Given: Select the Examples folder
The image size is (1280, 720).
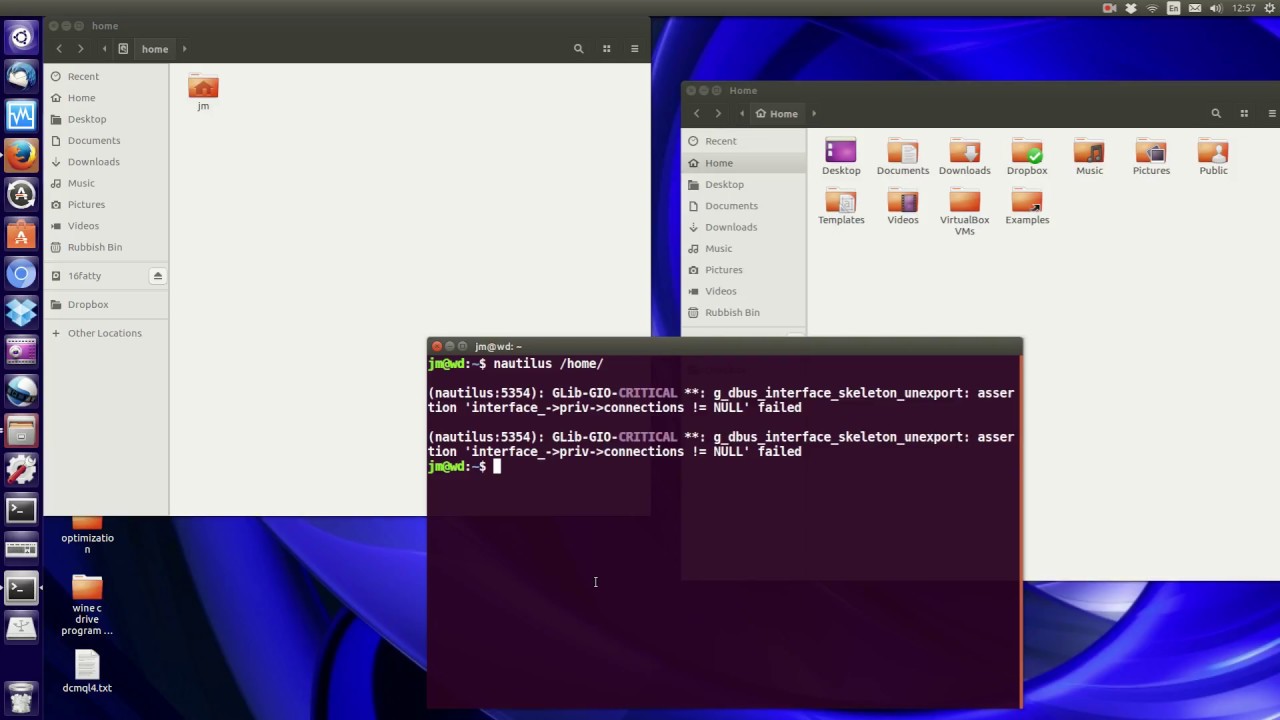Looking at the screenshot, I should click(x=1027, y=207).
